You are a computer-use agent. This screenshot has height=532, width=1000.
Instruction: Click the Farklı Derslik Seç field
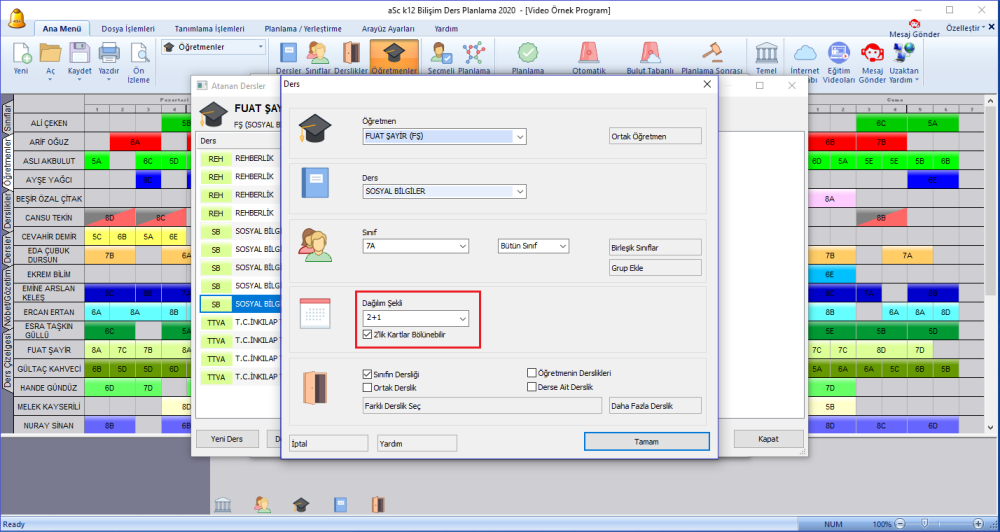[482, 406]
